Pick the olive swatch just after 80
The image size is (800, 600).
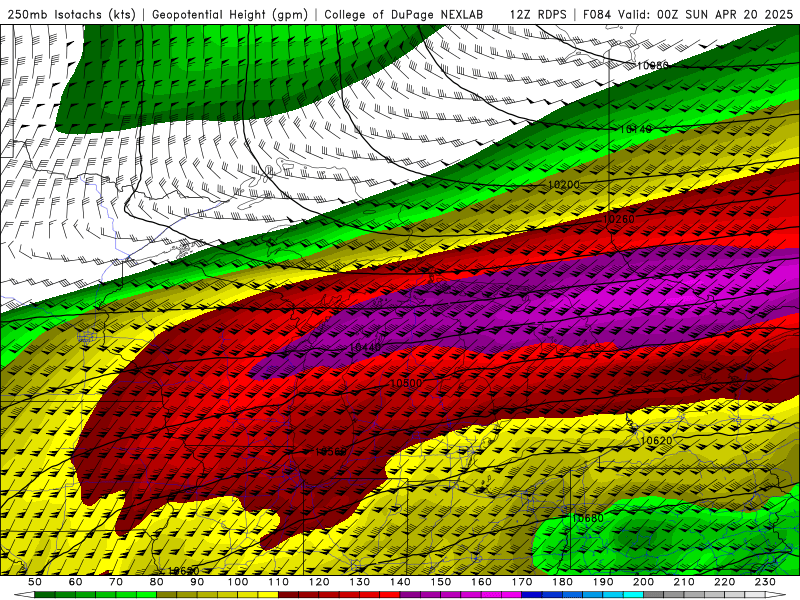[166, 594]
